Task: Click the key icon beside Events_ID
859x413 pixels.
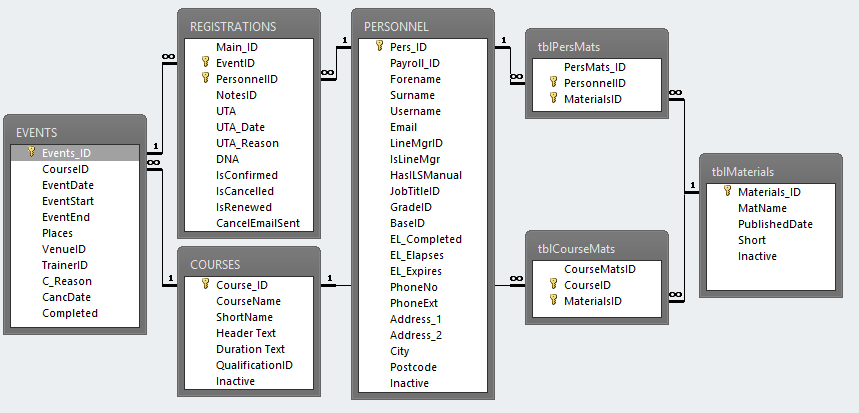Action: 32,153
